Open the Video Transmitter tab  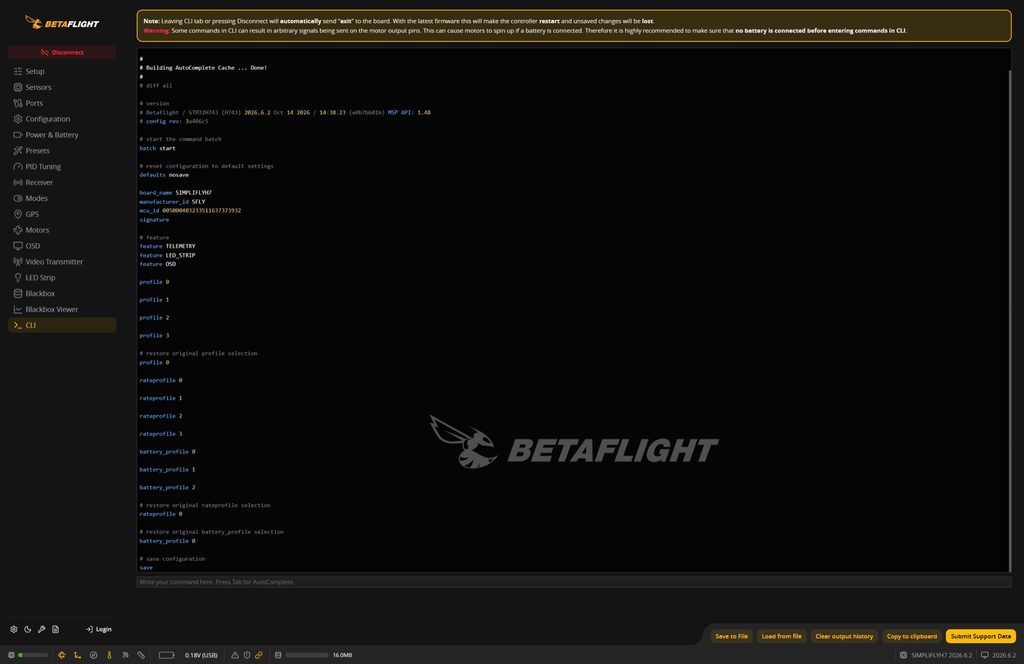pos(62,262)
